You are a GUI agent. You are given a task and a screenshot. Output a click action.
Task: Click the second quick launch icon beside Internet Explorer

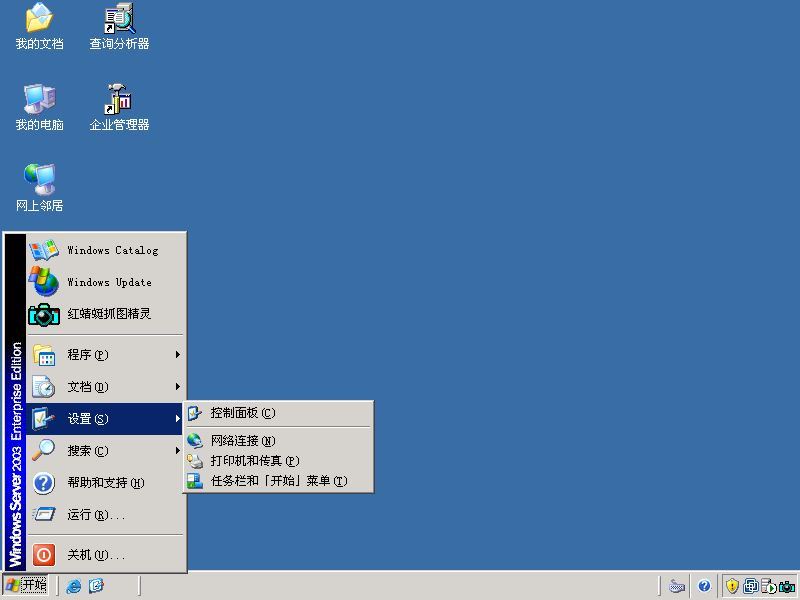[96, 585]
